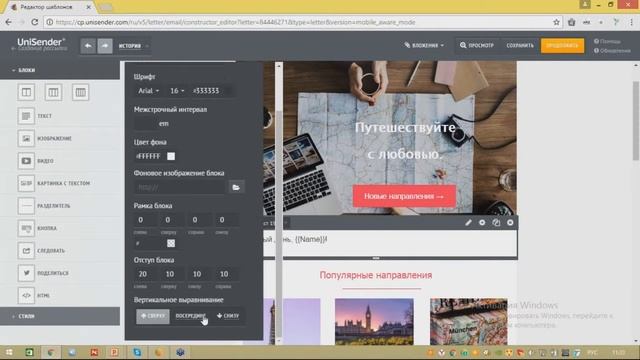The image size is (640, 360).
Task: Click the redo arrow button in header
Action: click(x=105, y=46)
